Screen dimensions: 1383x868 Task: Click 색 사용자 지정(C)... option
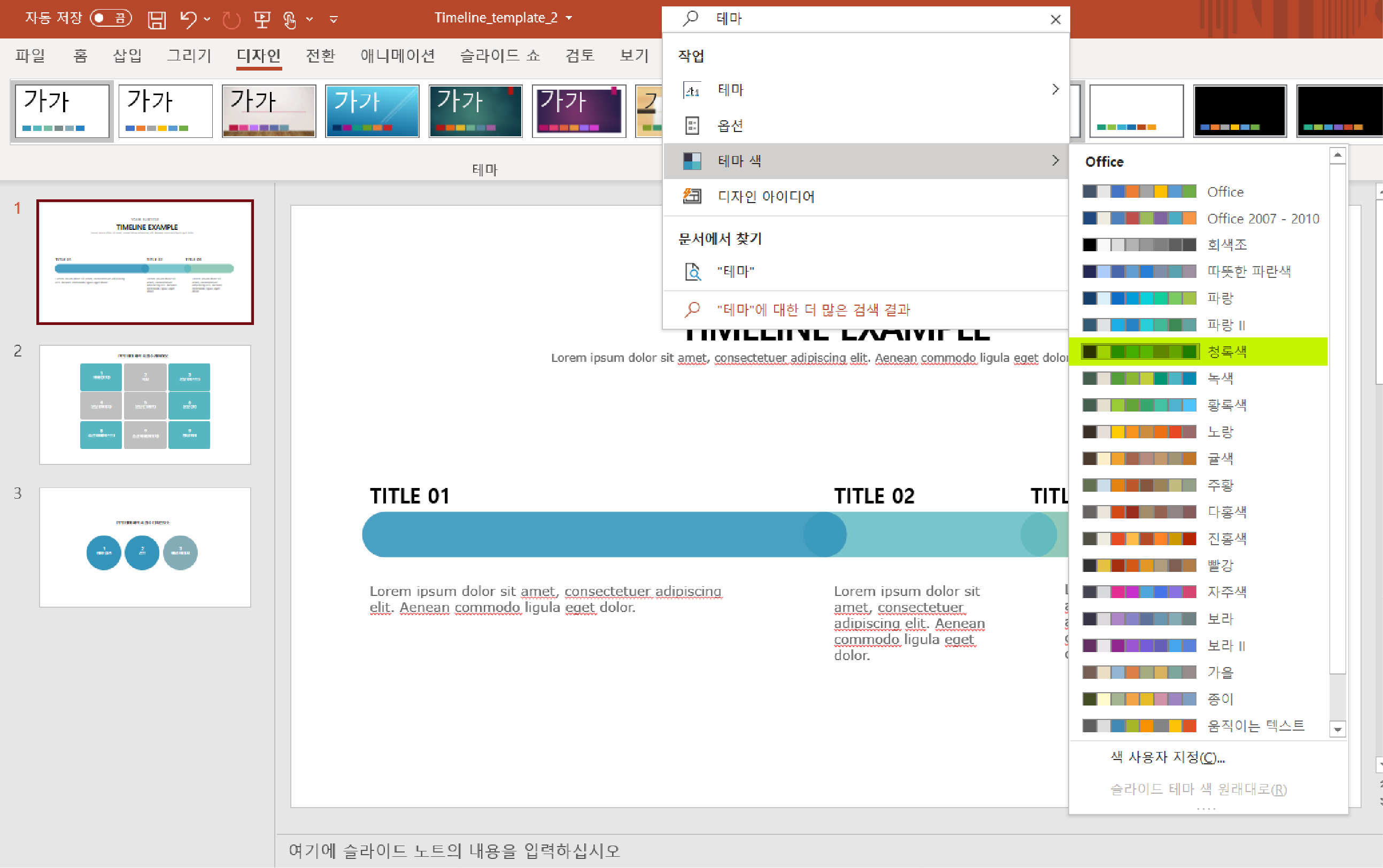pos(1167,757)
